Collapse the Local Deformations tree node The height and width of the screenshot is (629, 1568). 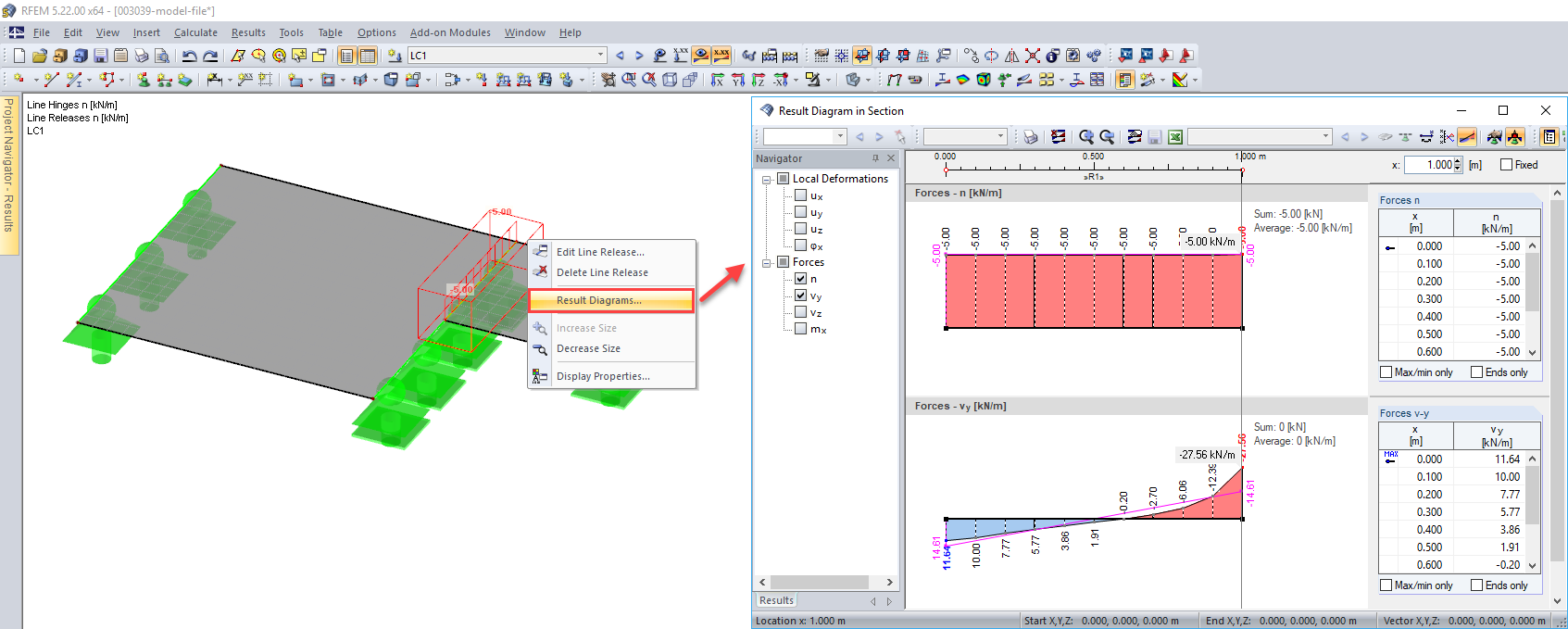click(x=767, y=180)
